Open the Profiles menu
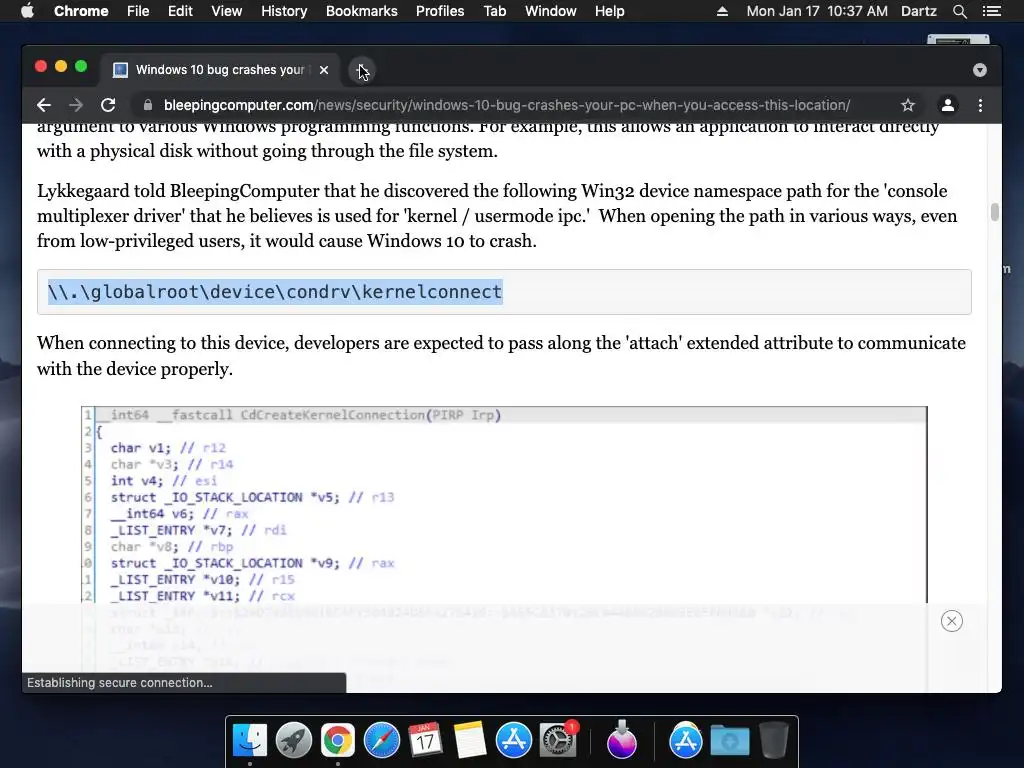Viewport: 1024px width, 768px height. [440, 11]
